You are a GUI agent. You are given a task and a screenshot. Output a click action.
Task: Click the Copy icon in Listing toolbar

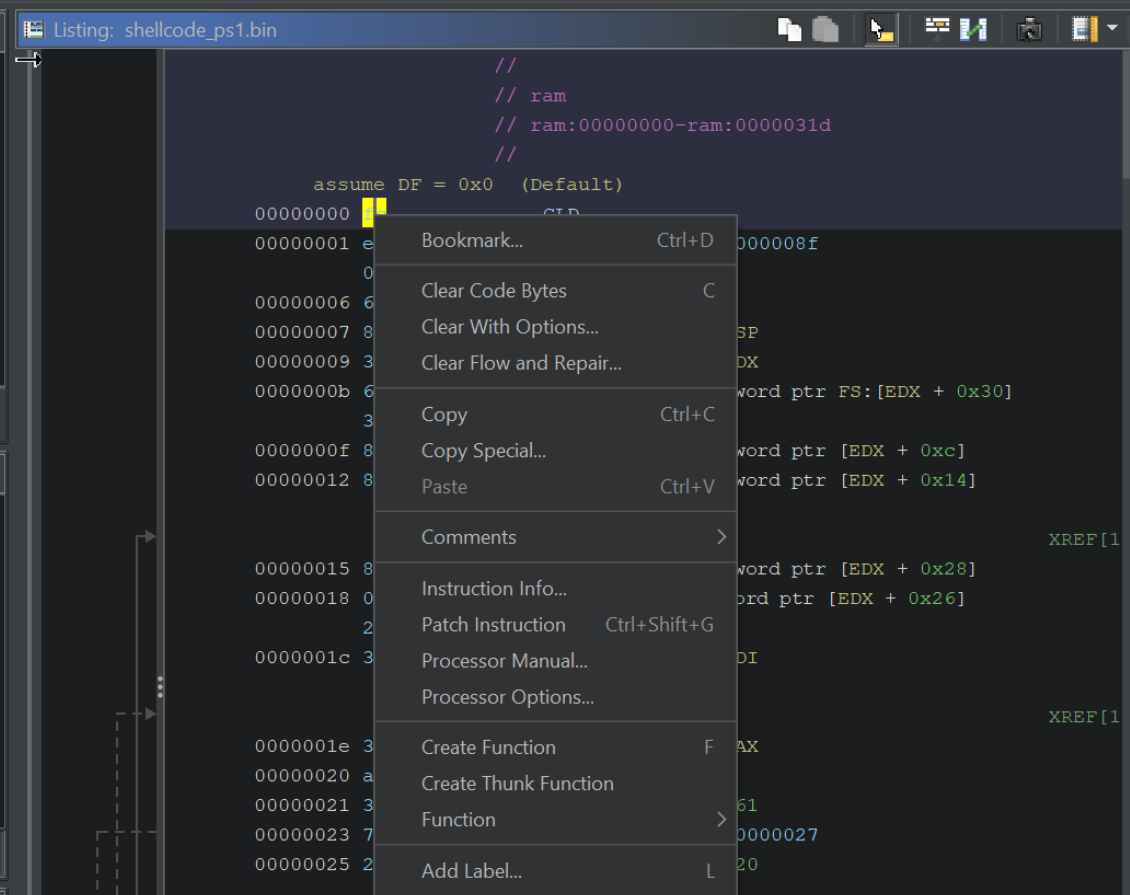click(x=789, y=30)
